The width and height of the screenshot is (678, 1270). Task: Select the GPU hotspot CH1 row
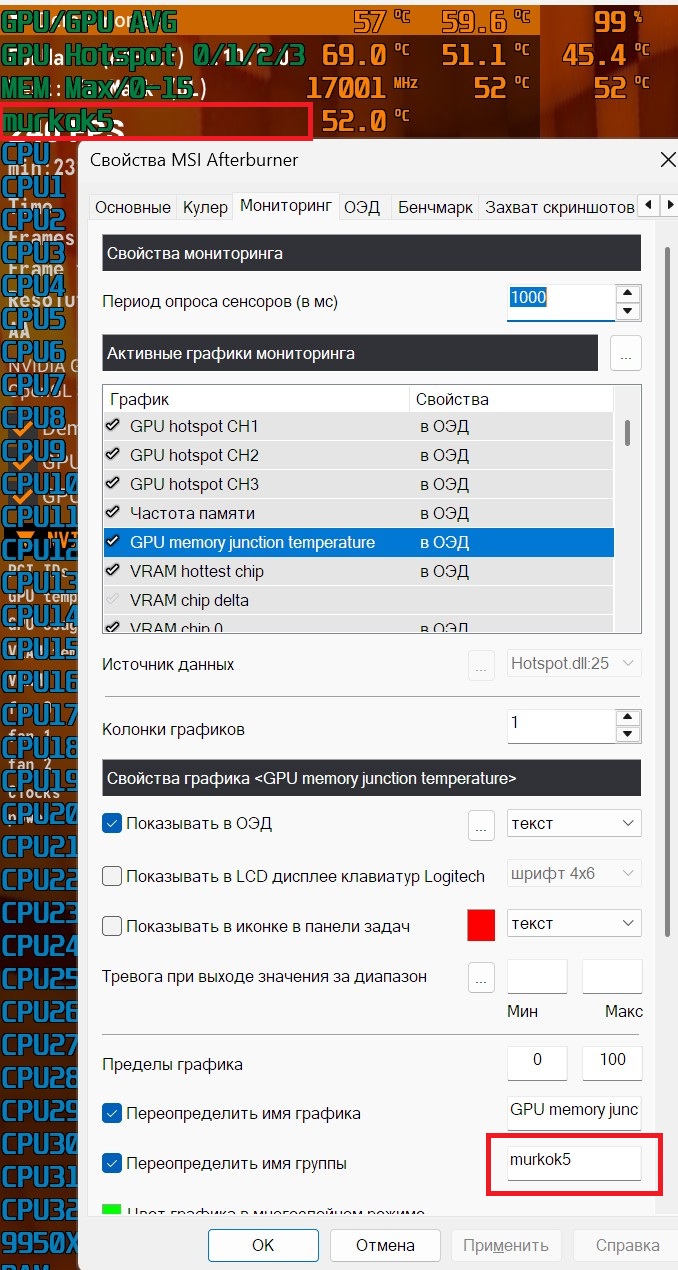358,426
